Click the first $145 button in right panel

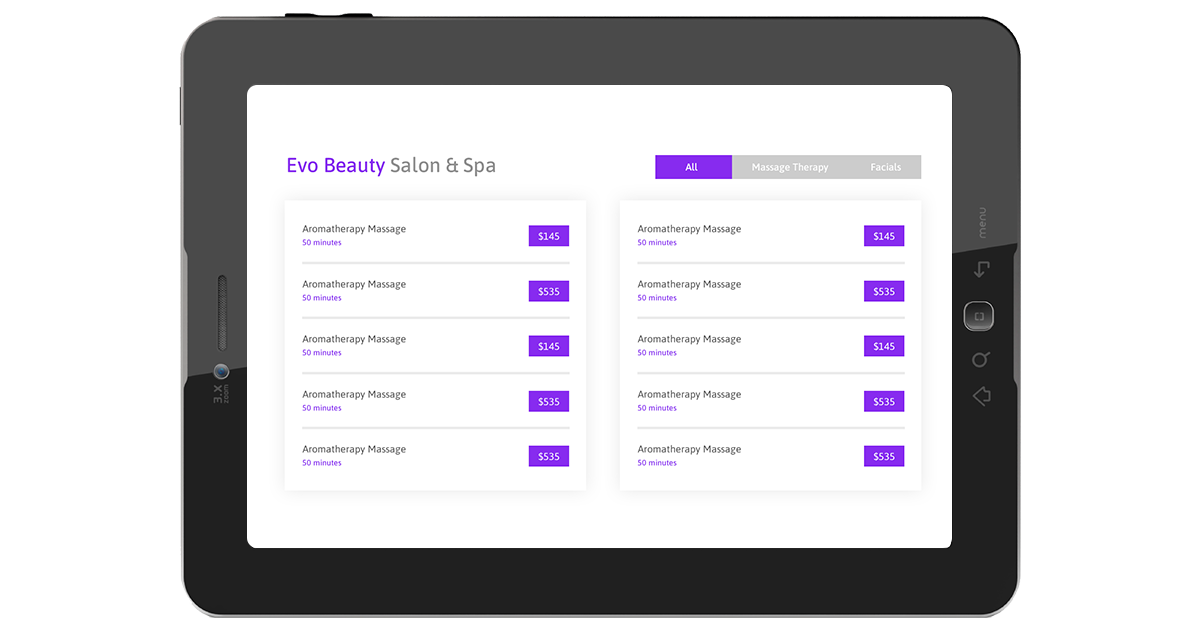(x=884, y=236)
